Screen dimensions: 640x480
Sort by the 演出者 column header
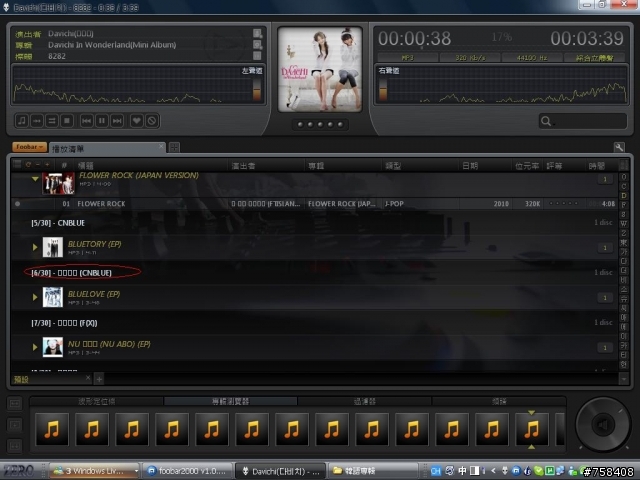[243, 166]
